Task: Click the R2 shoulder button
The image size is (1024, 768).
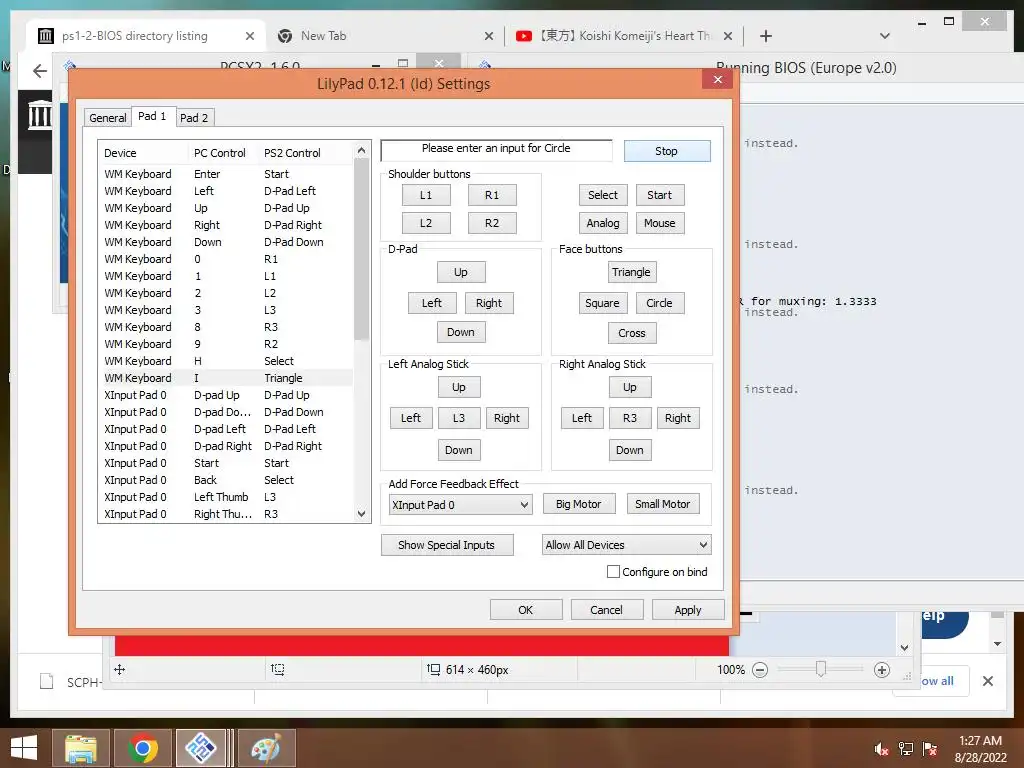Action: [x=492, y=223]
